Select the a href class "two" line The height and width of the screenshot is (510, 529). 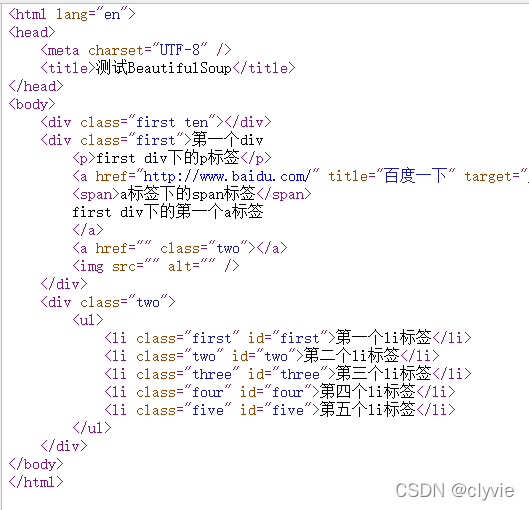180,248
